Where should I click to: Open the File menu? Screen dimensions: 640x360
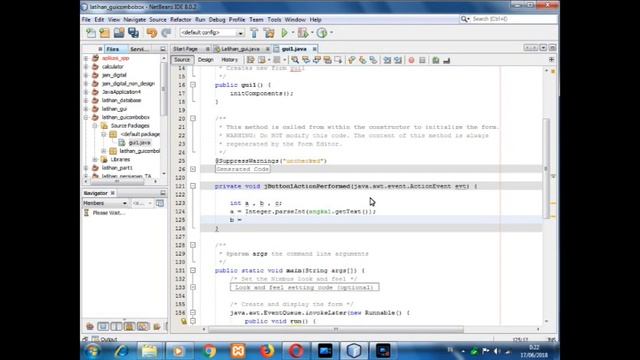86,20
